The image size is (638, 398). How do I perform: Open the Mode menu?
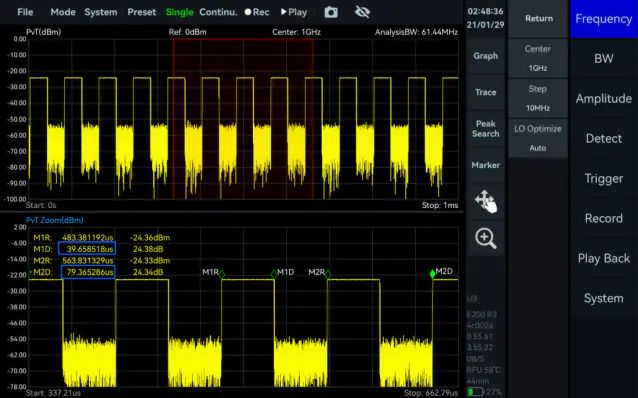pyautogui.click(x=63, y=12)
